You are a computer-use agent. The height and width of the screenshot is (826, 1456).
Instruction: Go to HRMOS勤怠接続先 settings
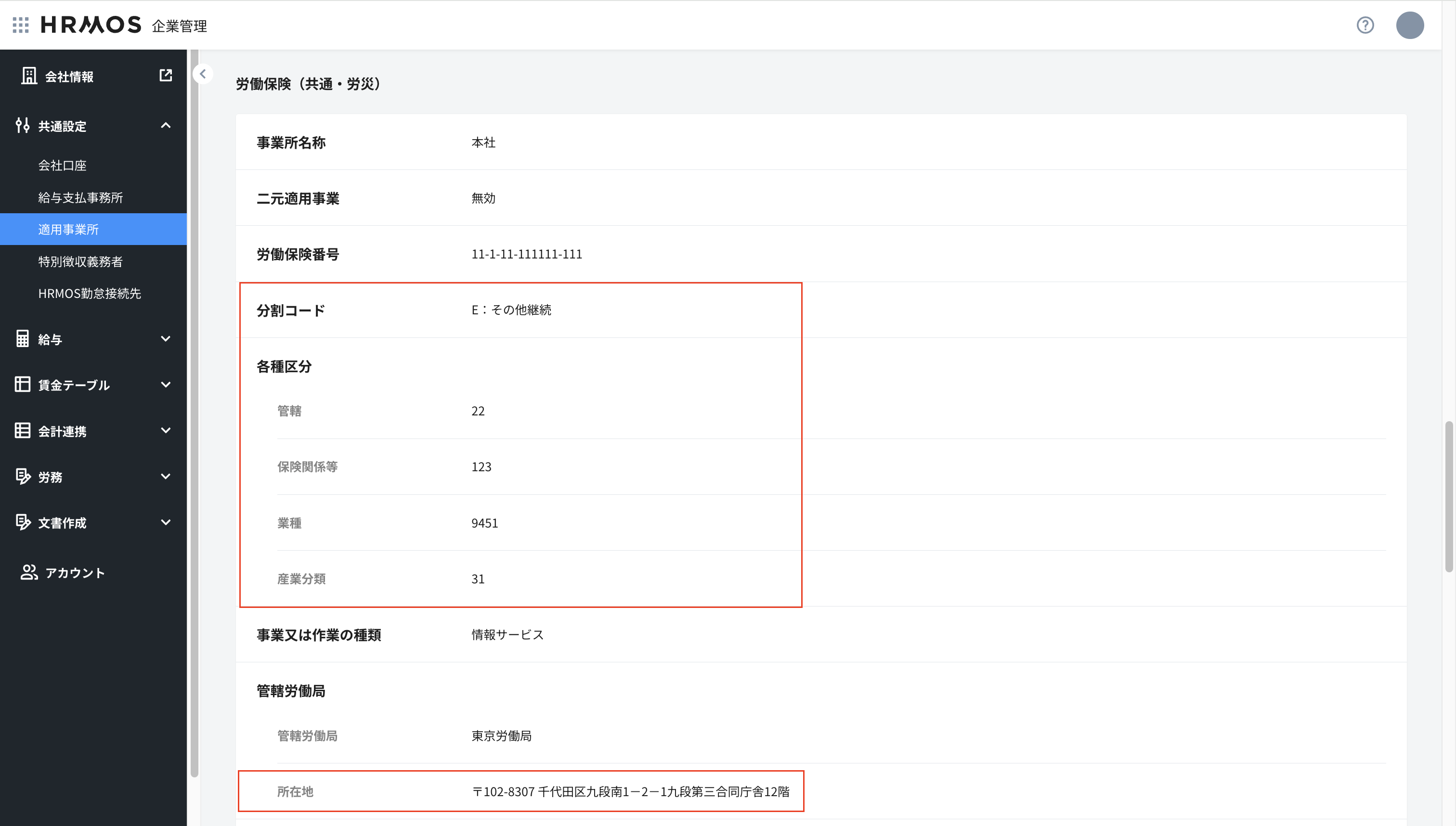pyautogui.click(x=90, y=293)
